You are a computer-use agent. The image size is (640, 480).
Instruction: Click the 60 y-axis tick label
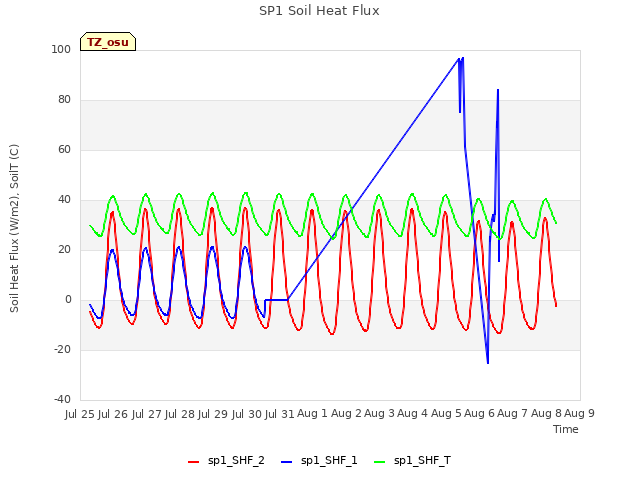(64, 149)
